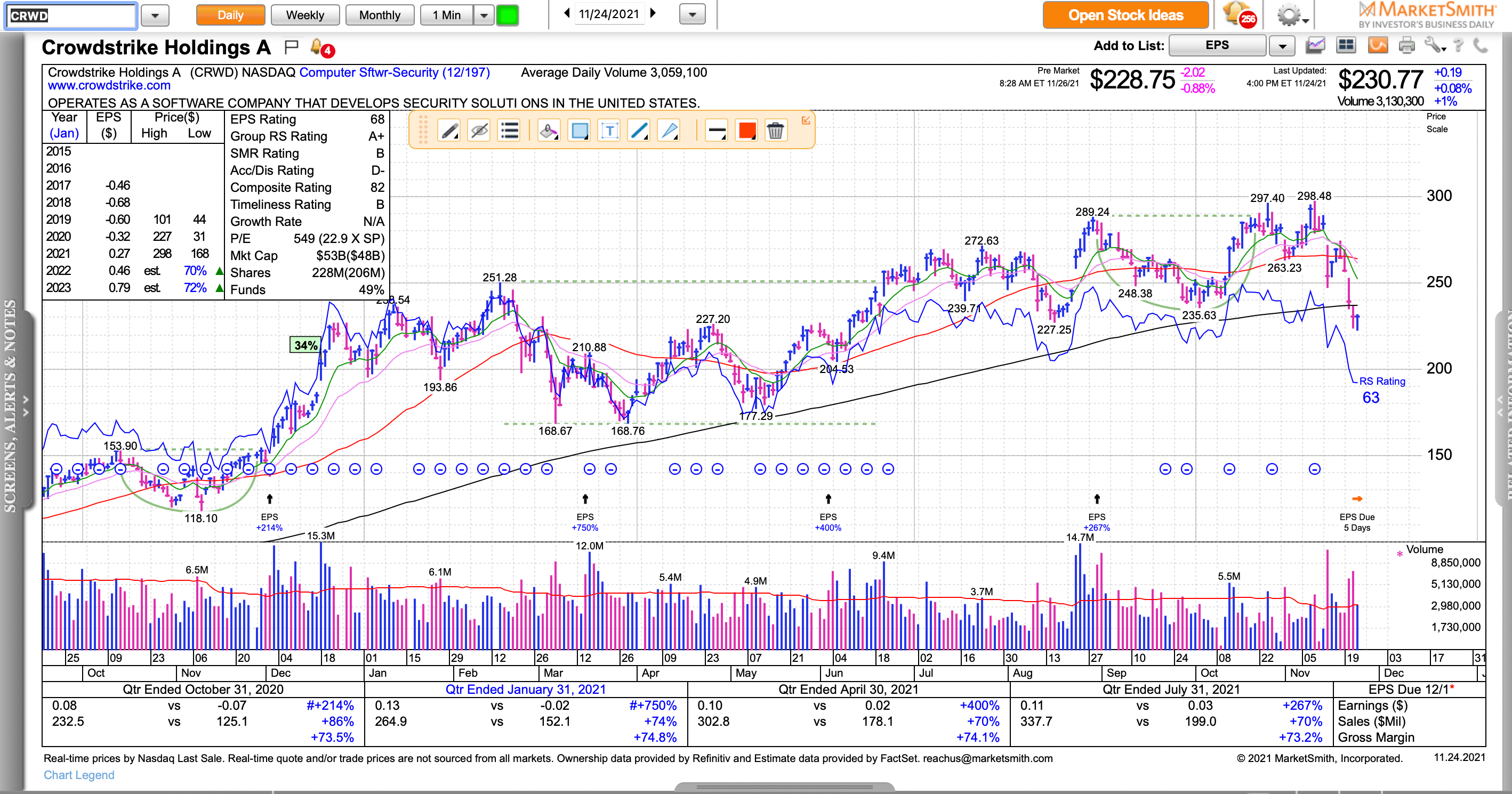Click the 34% gain annotation label
Image resolution: width=1512 pixels, height=794 pixels.
306,345
